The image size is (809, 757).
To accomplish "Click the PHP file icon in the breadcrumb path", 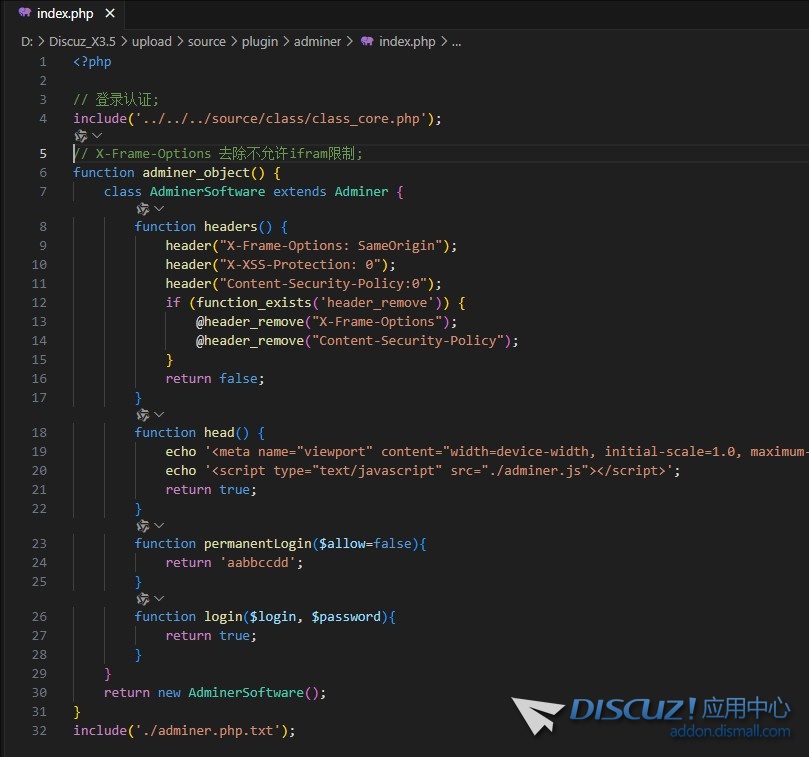I will [x=367, y=42].
